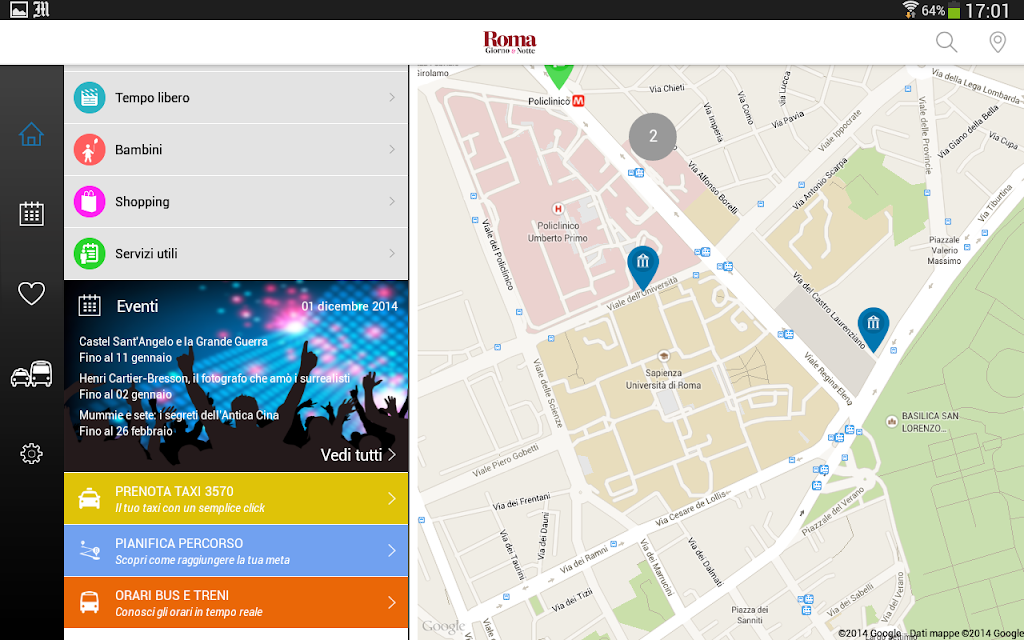Tap the Wi-Fi status icon
This screenshot has height=640, width=1024.
(910, 10)
